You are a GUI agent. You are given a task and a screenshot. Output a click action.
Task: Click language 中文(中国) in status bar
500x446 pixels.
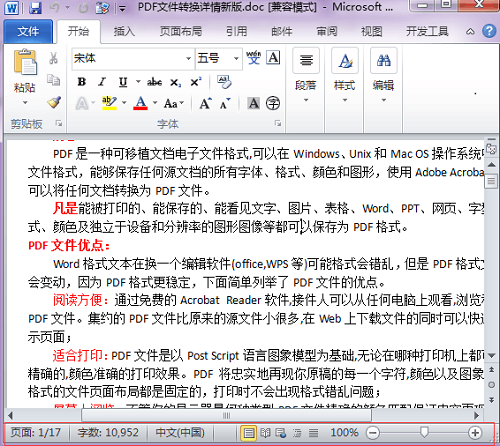pos(180,433)
